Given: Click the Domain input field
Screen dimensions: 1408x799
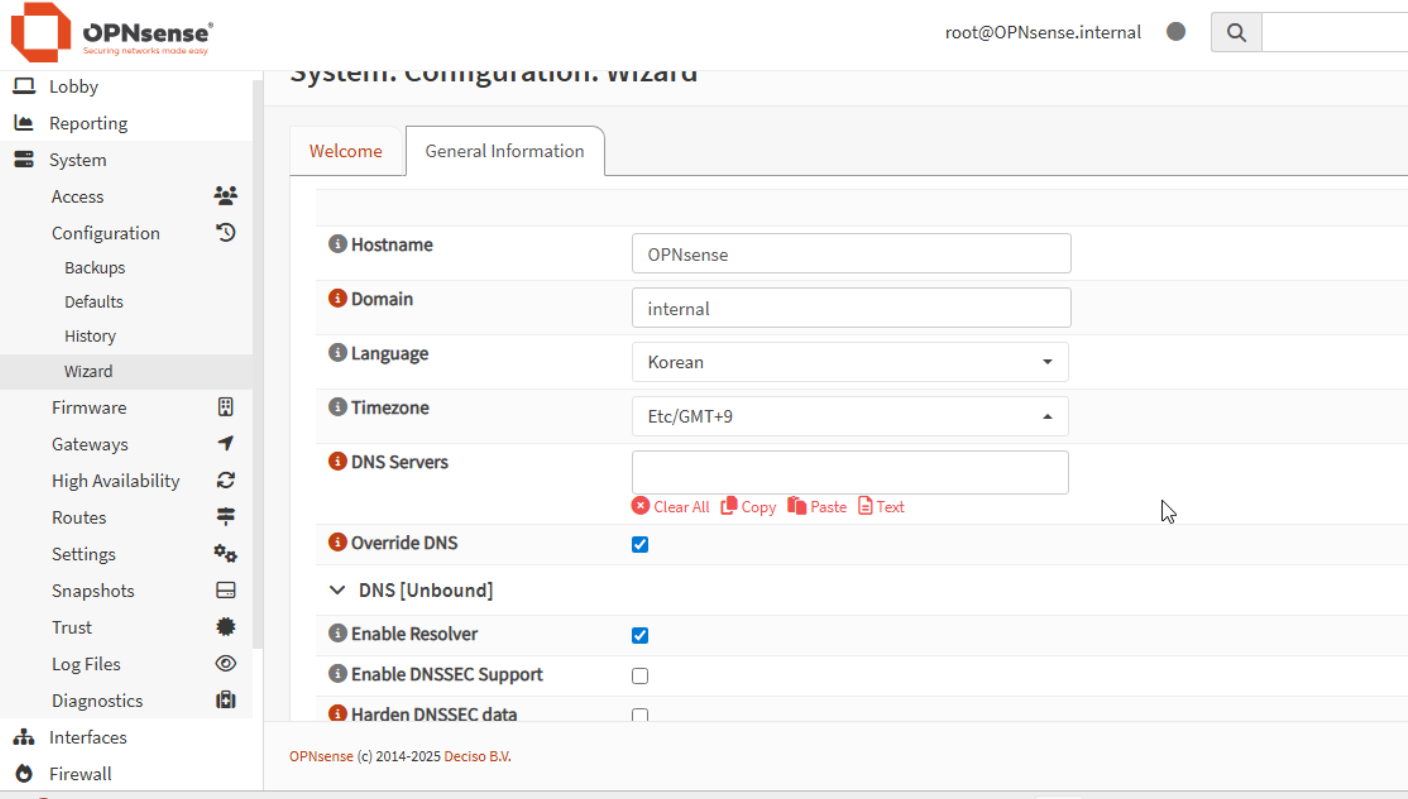Looking at the screenshot, I should pos(851,308).
